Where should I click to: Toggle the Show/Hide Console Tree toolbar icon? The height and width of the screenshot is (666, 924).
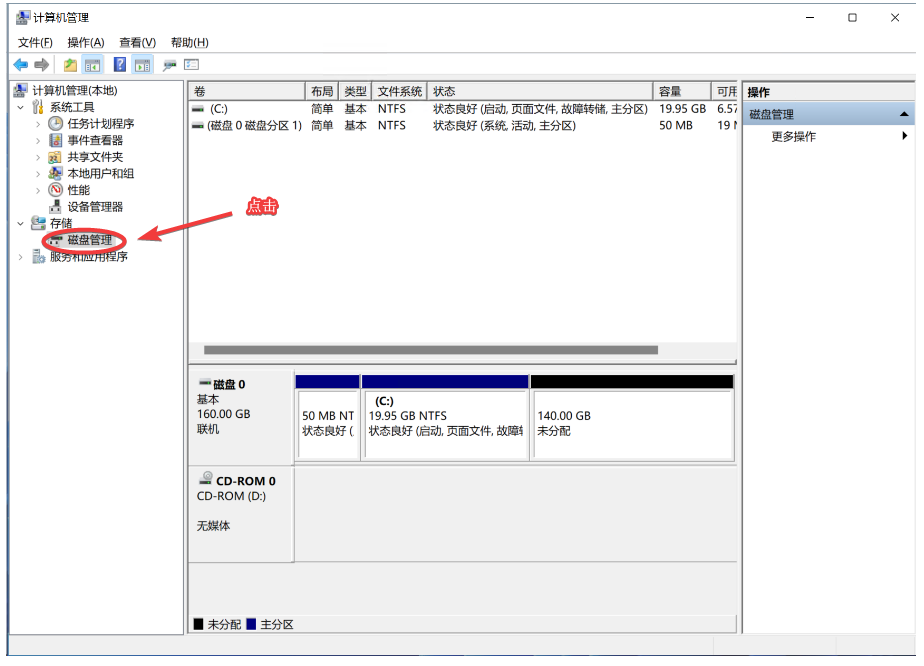click(93, 65)
